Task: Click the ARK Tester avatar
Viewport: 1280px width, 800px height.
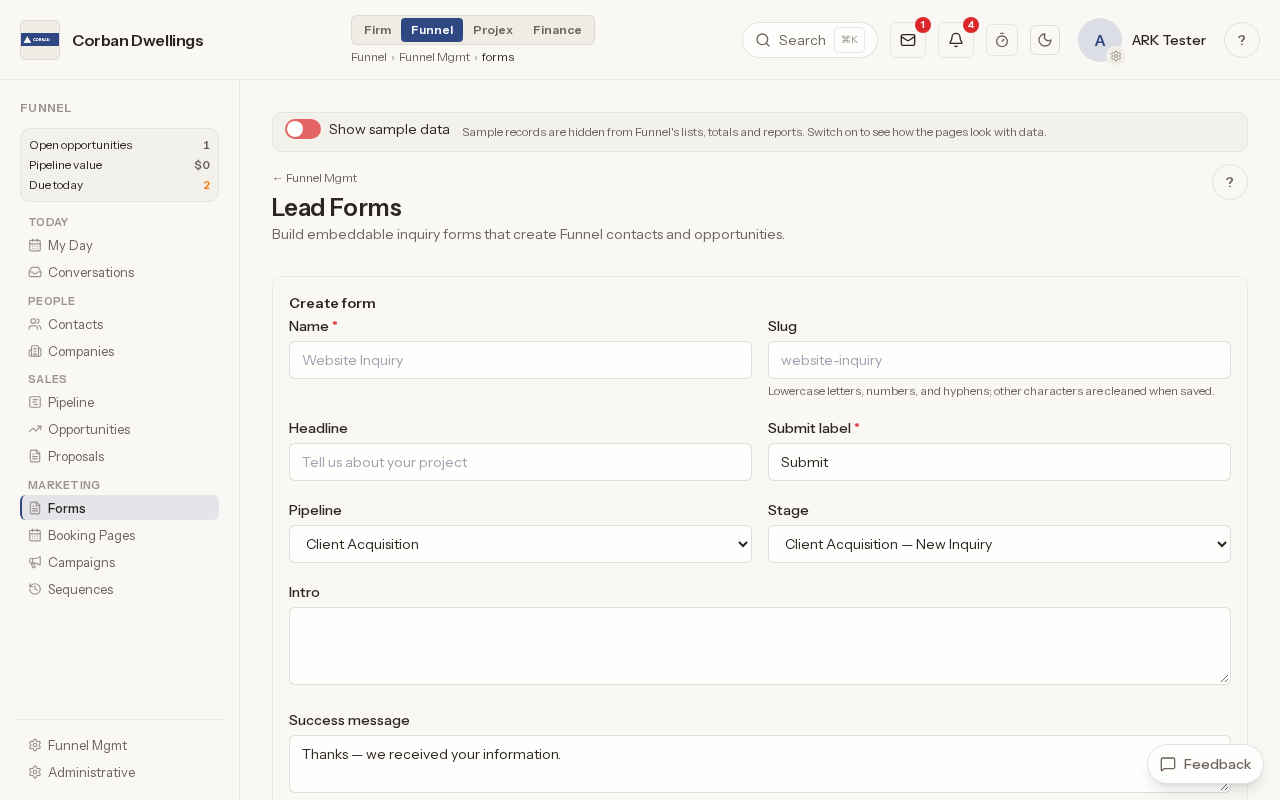Action: coord(1100,40)
